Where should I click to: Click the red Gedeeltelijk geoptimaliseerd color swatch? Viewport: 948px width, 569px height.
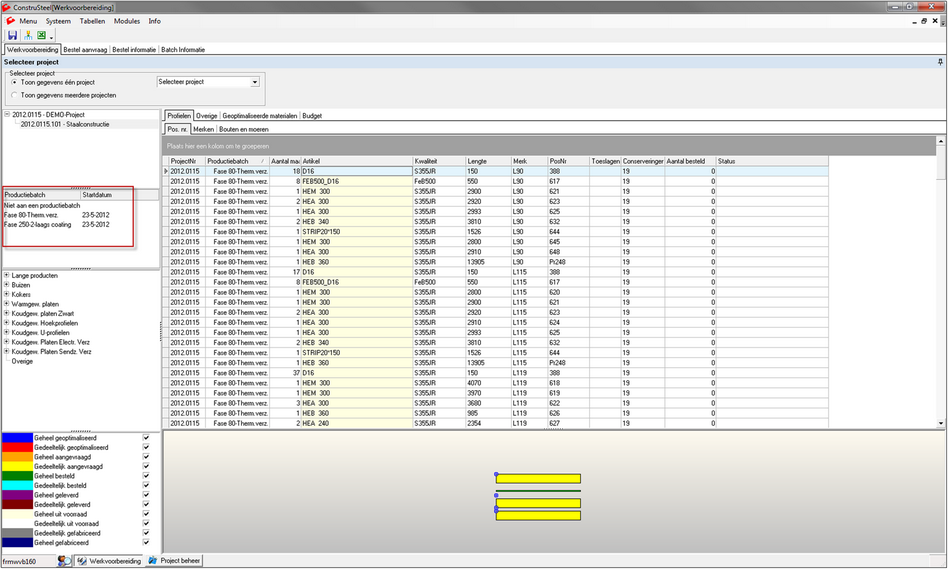18,447
